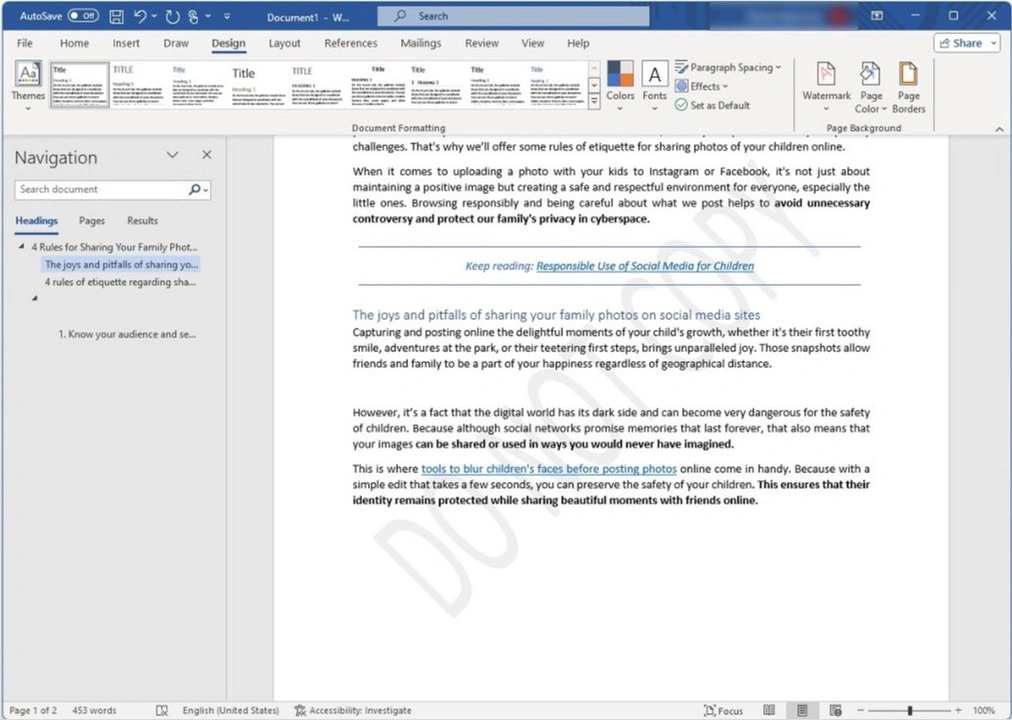Screen dimensions: 1012x720
Task: Click the Save icon in title bar
Action: [x=117, y=17]
